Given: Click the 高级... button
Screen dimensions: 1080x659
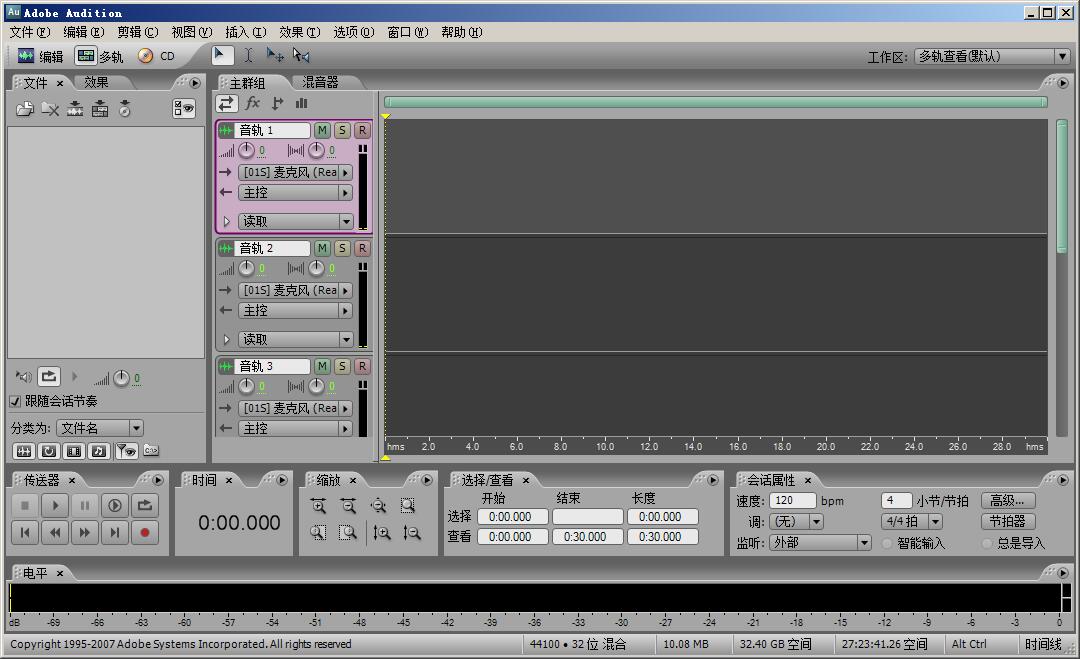Looking at the screenshot, I should [x=1008, y=501].
